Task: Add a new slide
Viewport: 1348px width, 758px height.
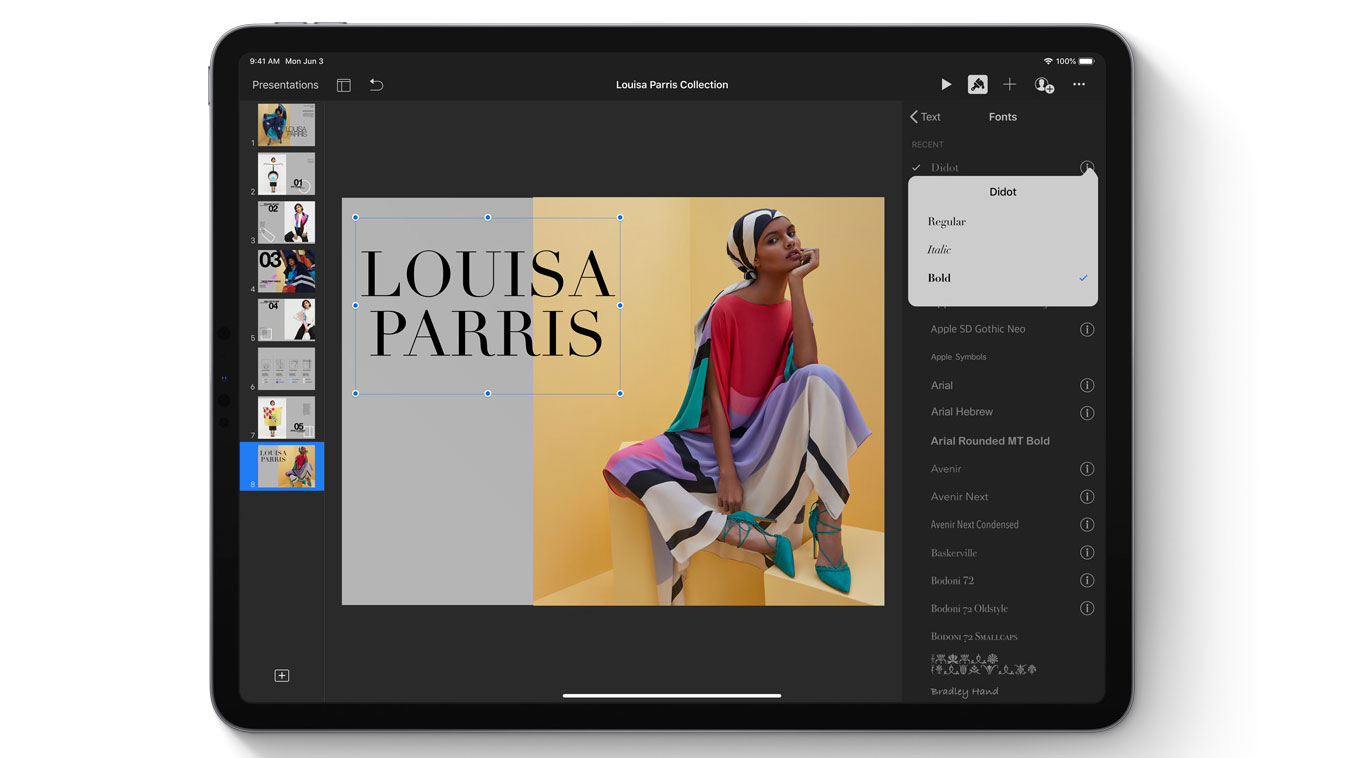Action: pos(282,676)
